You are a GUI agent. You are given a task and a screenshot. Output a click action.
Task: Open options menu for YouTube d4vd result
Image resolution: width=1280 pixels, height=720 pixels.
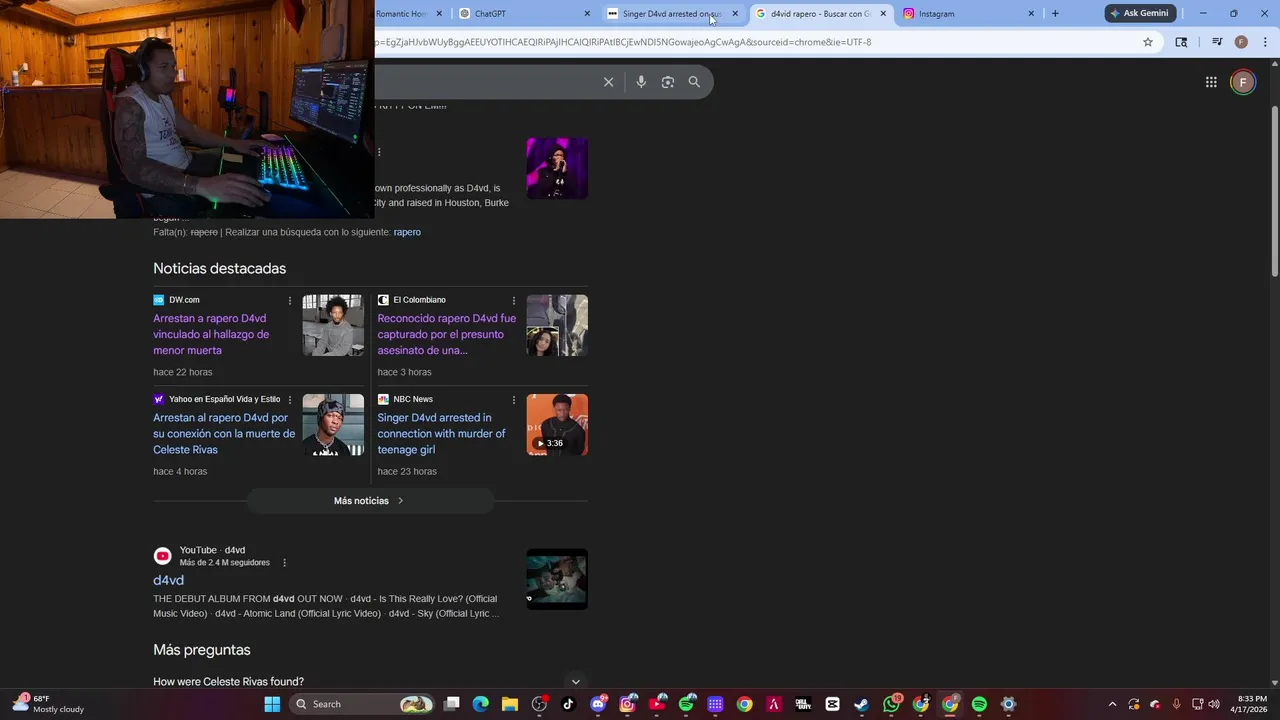click(x=284, y=563)
